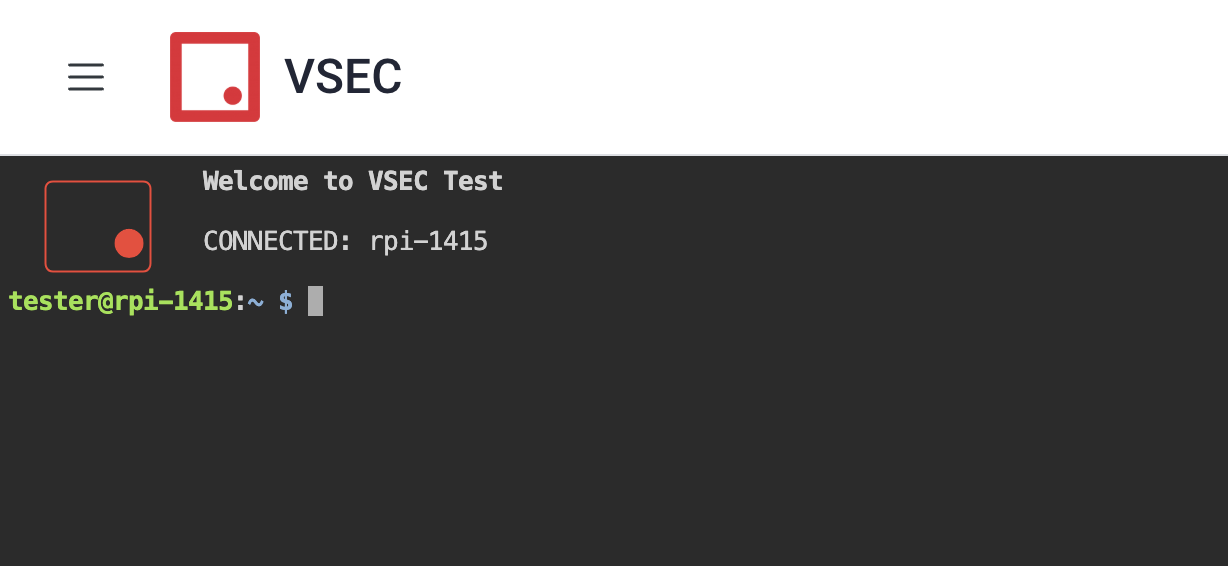Click the red dot inside header logo
1228x566 pixels.
tap(233, 95)
